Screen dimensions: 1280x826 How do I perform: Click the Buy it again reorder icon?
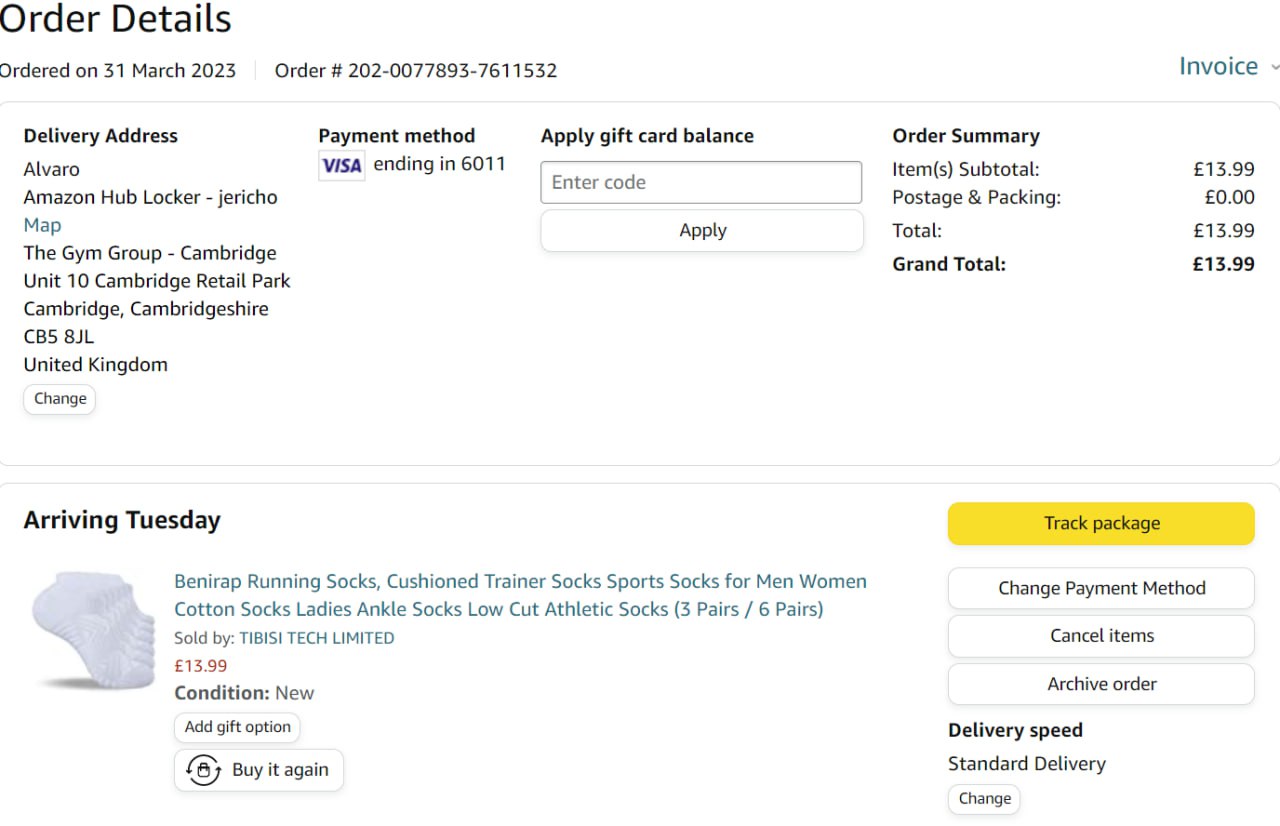click(204, 770)
